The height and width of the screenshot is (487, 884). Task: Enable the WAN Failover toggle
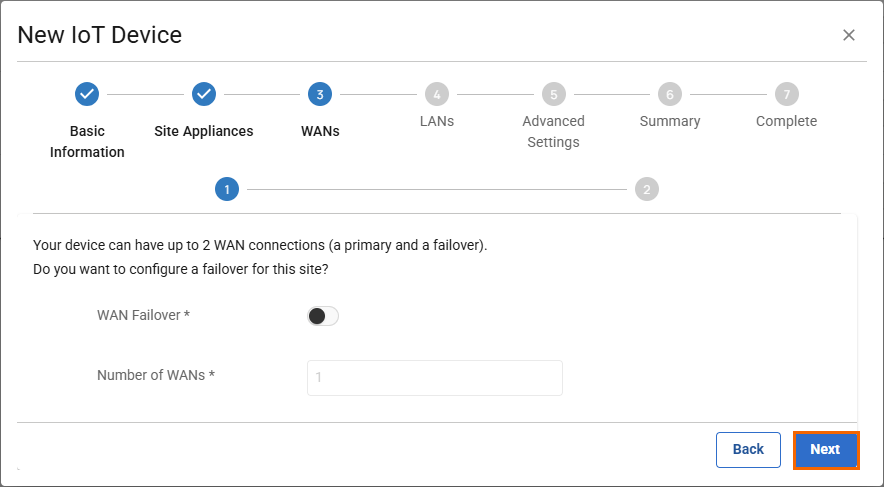click(x=323, y=316)
